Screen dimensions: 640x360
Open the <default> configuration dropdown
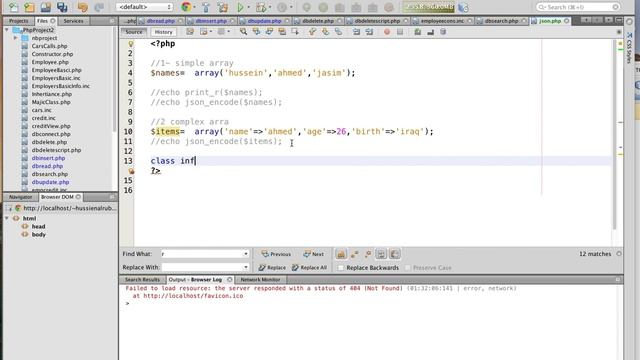point(144,7)
